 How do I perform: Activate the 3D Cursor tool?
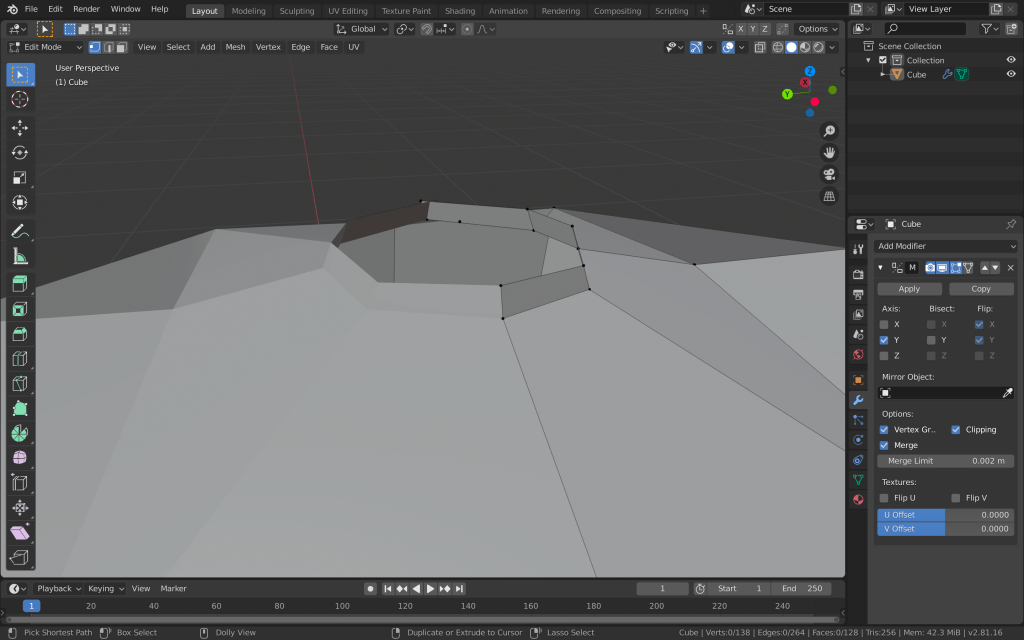tap(20, 99)
